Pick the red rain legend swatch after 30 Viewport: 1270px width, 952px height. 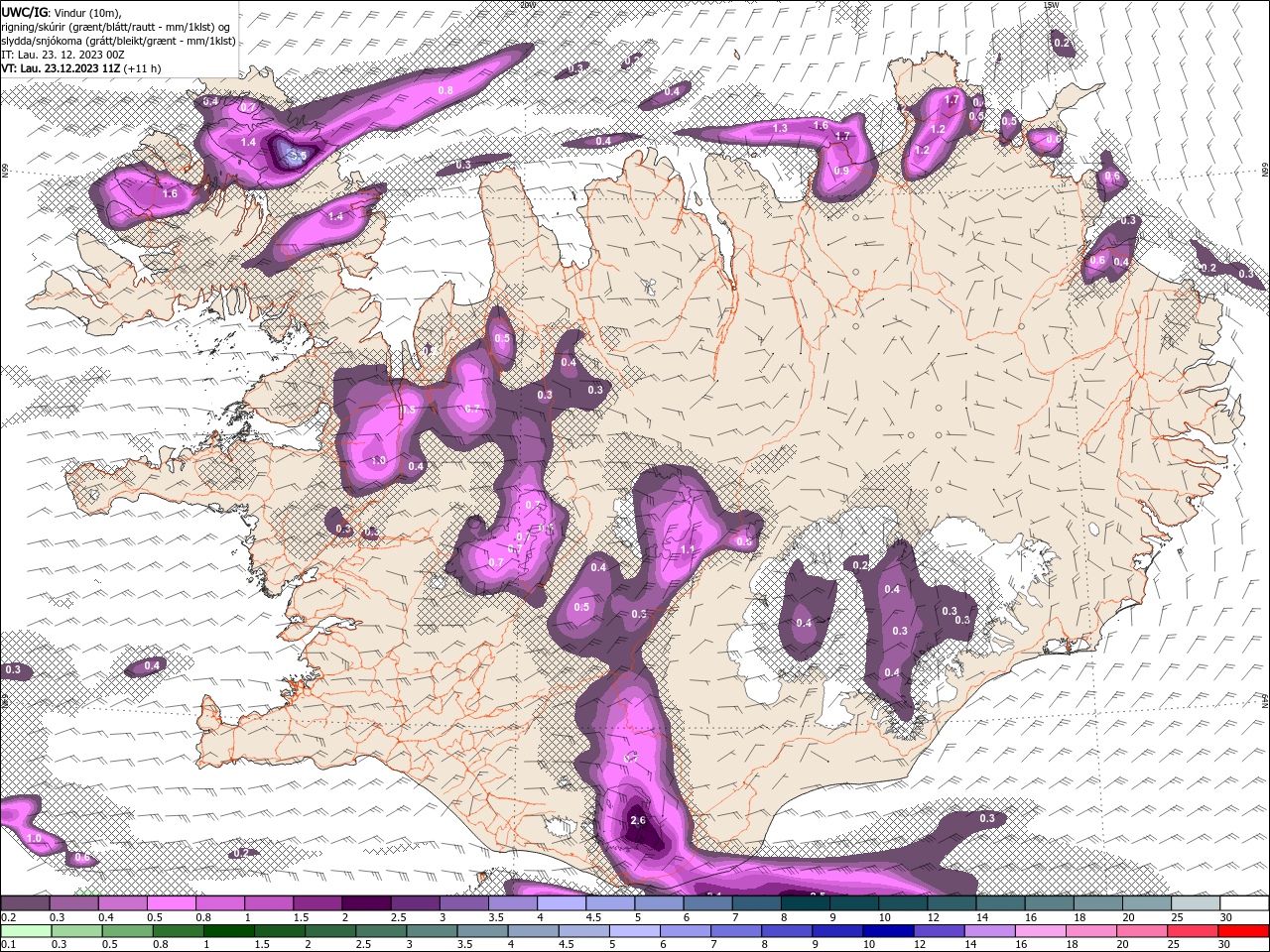tap(1243, 930)
